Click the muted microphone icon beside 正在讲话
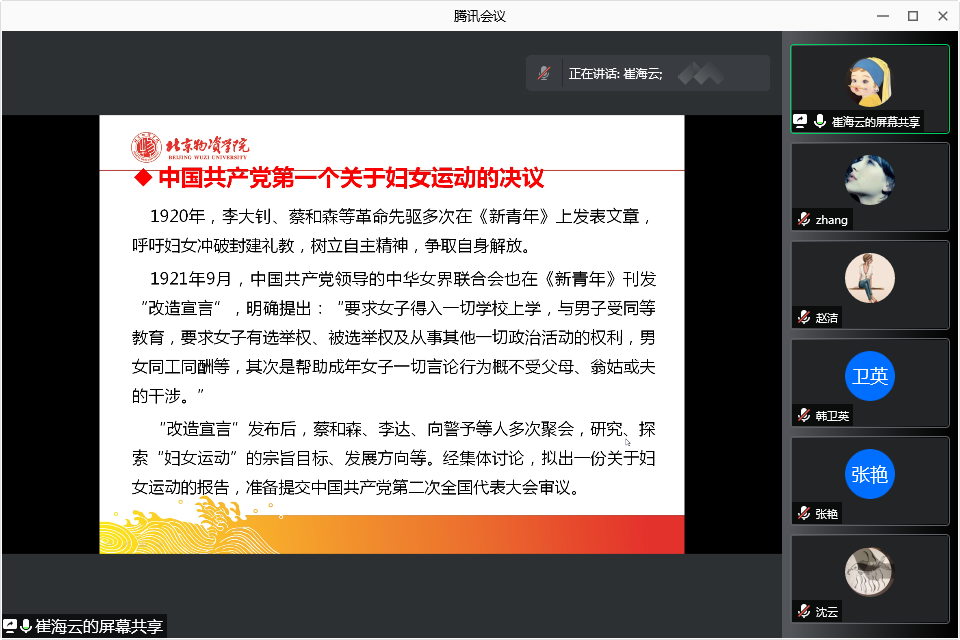 click(x=544, y=73)
